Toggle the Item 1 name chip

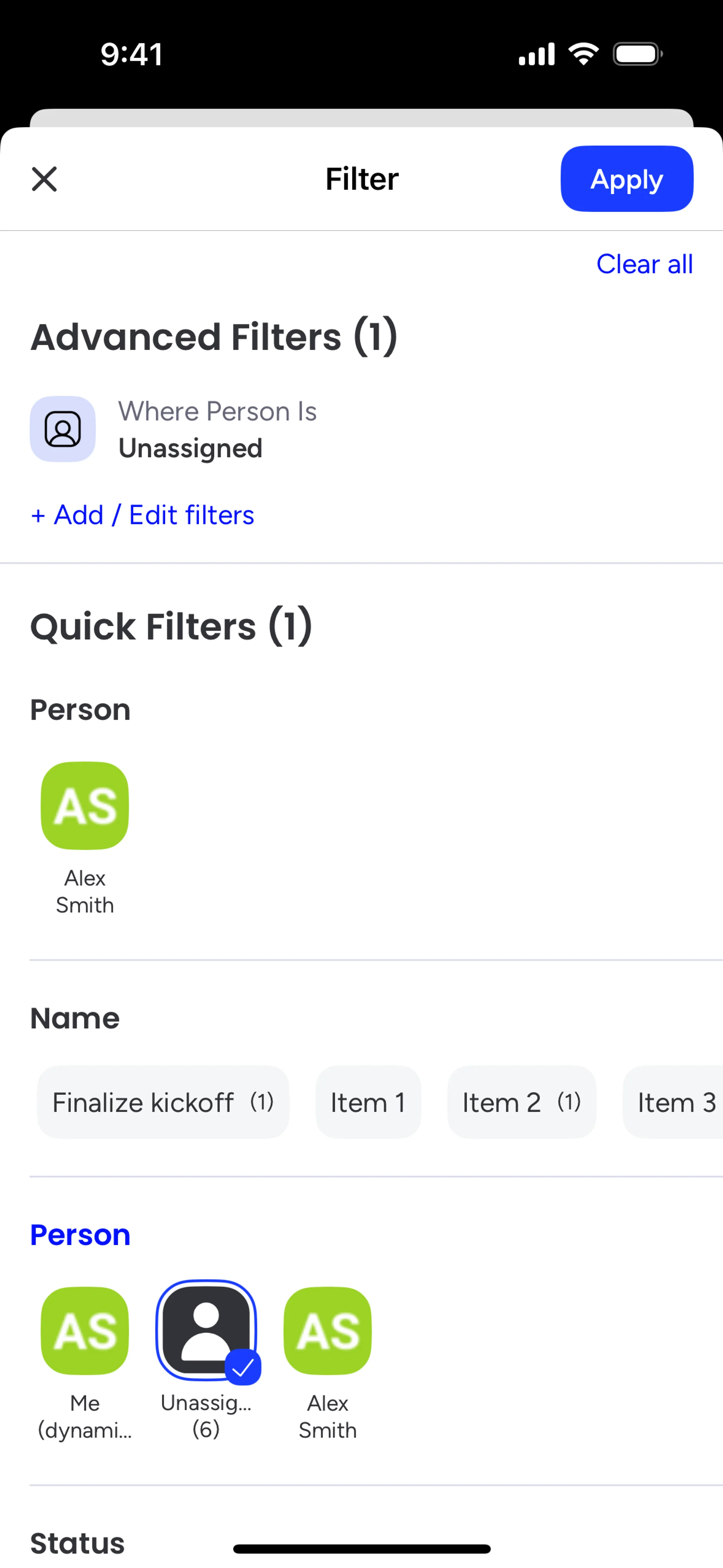click(368, 1102)
